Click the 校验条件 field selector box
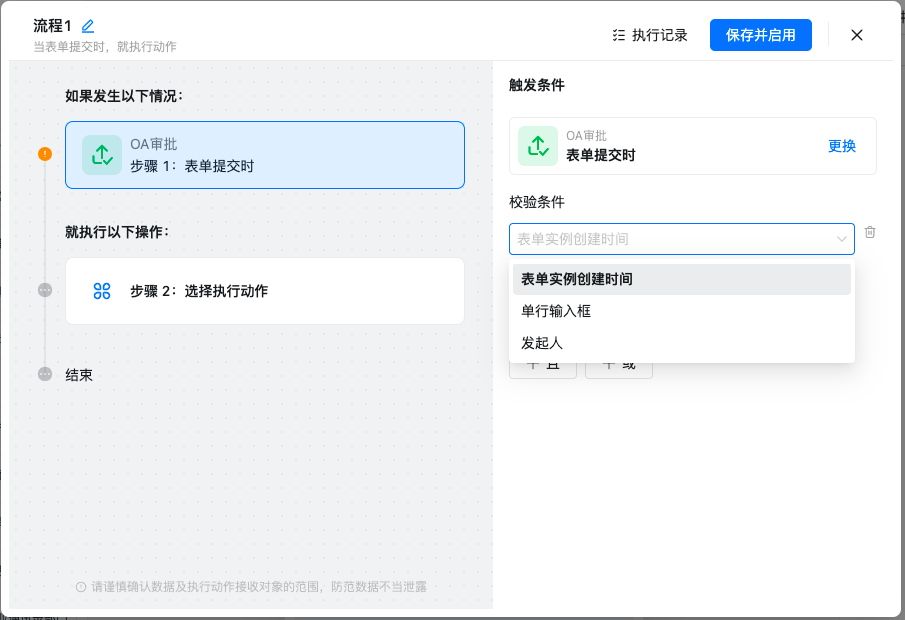The width and height of the screenshot is (905, 620). (x=670, y=239)
